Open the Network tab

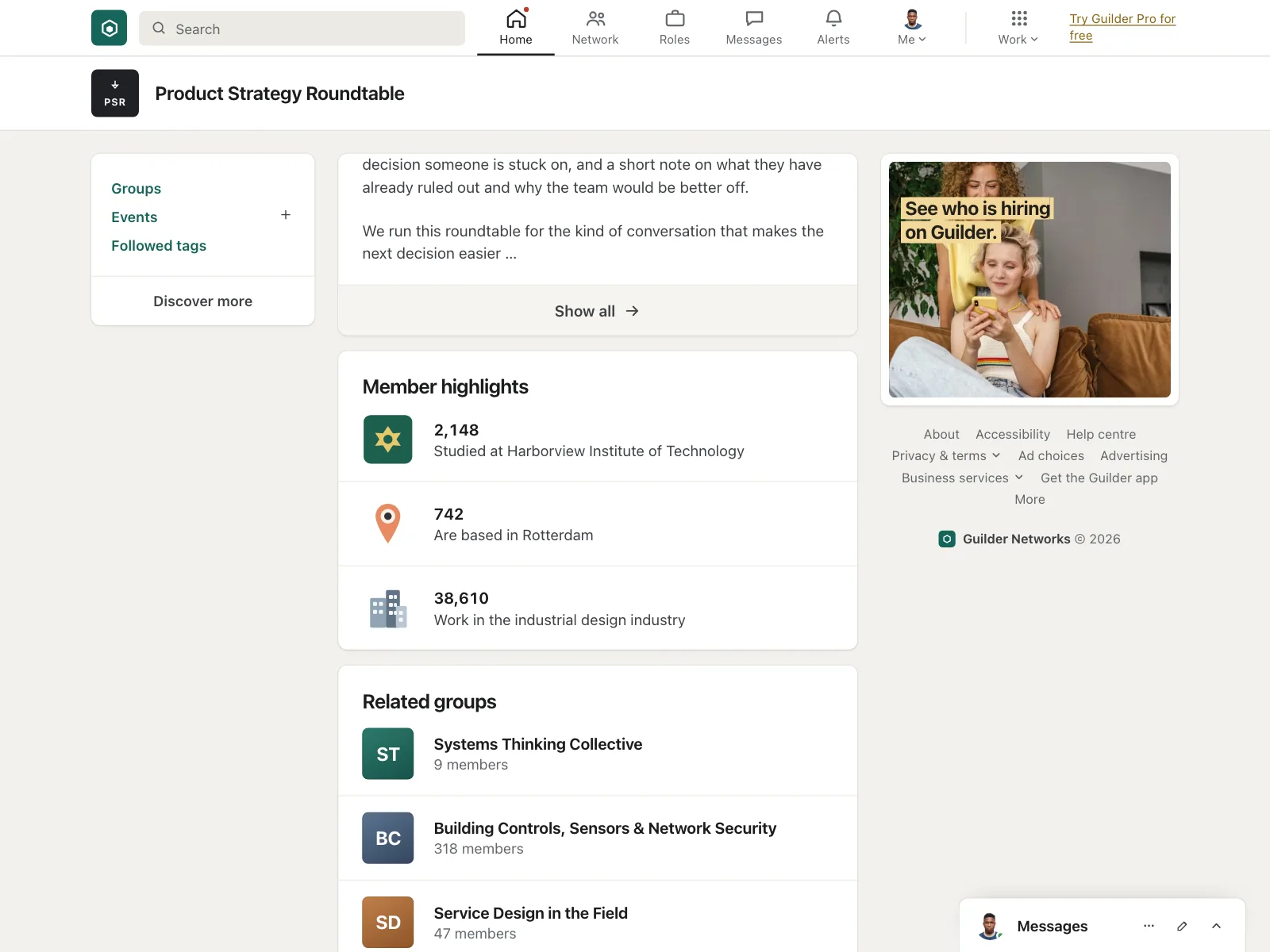(595, 28)
